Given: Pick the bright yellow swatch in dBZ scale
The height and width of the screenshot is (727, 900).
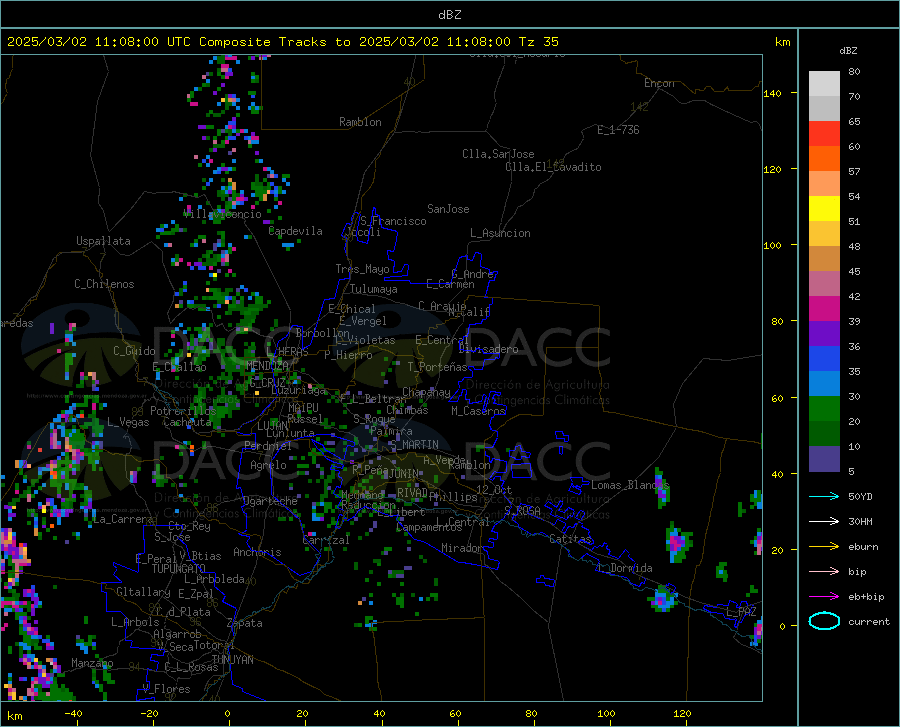Looking at the screenshot, I should 824,209.
